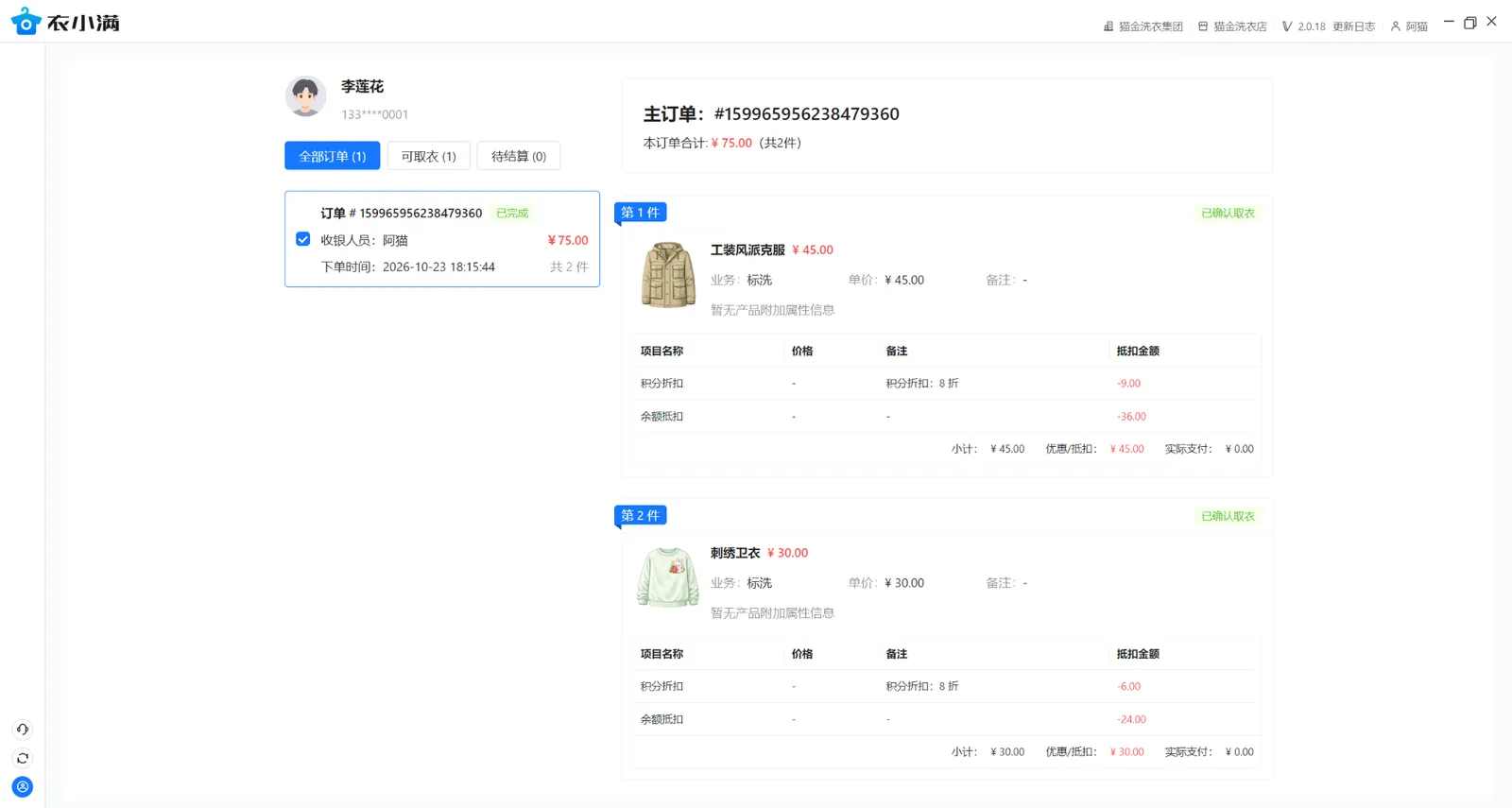Click deduction amount -36.00
1512x808 pixels.
coord(1131,417)
